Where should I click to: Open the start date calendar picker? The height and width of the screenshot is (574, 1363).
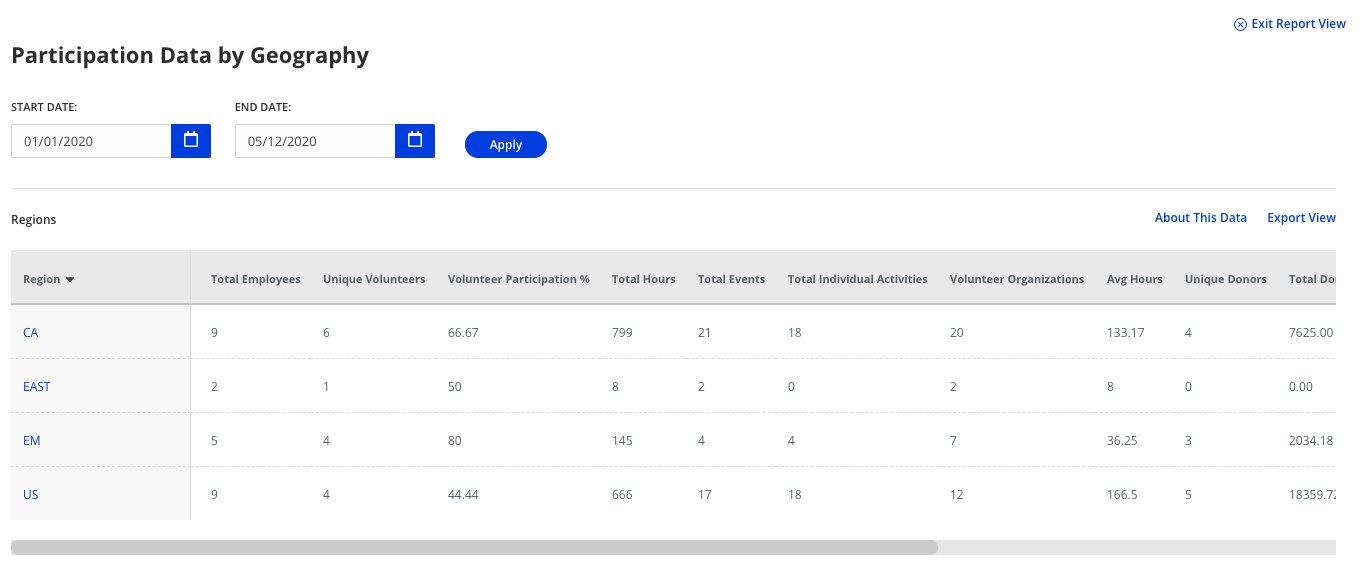click(191, 141)
